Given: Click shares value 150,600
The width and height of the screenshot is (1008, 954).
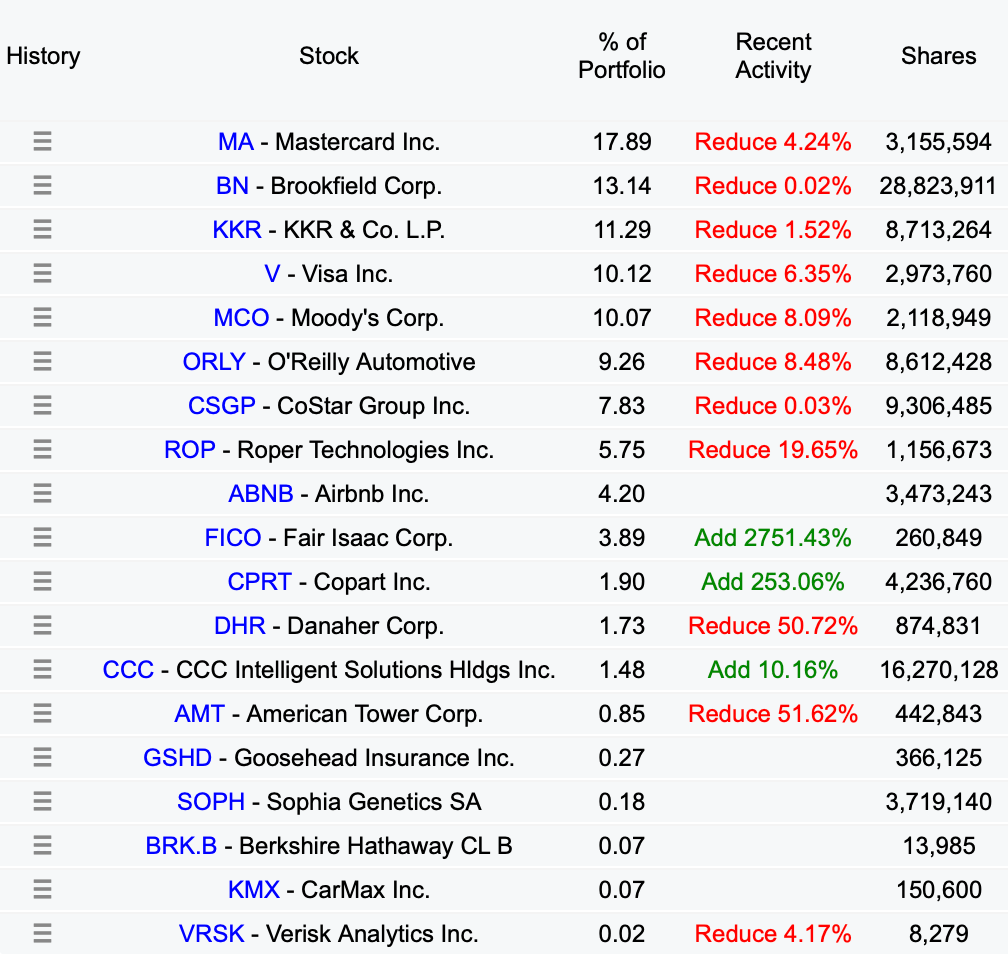Looking at the screenshot, I should point(939,890).
